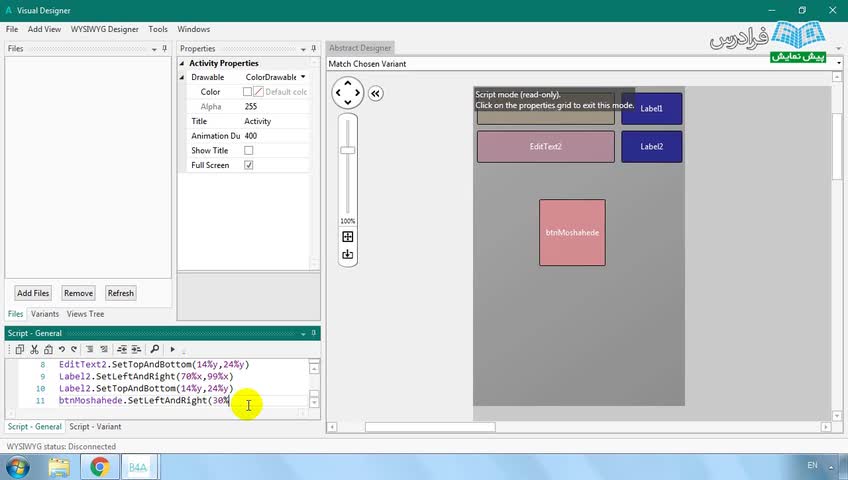Pin the Script - General panel
Viewport: 848px width, 480px height.
point(314,333)
